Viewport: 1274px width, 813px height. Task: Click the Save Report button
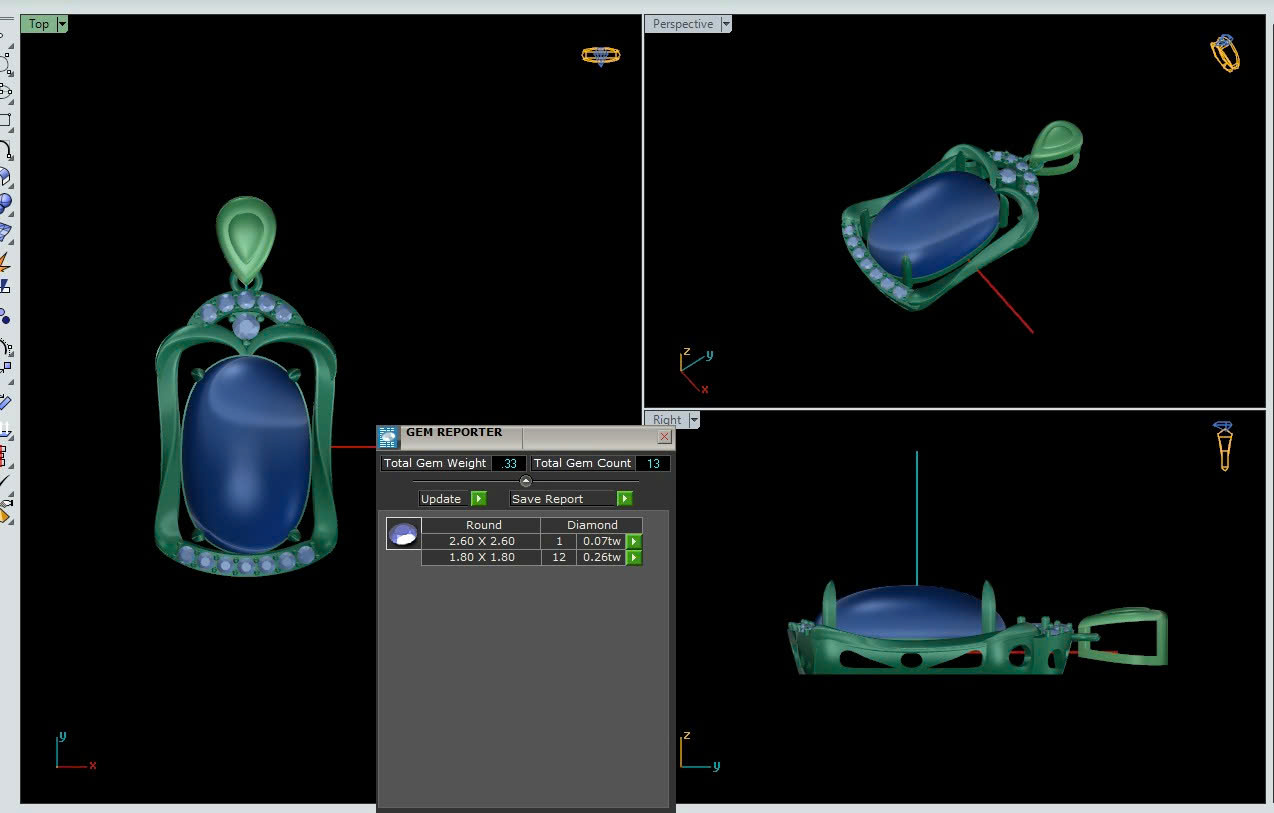click(560, 499)
